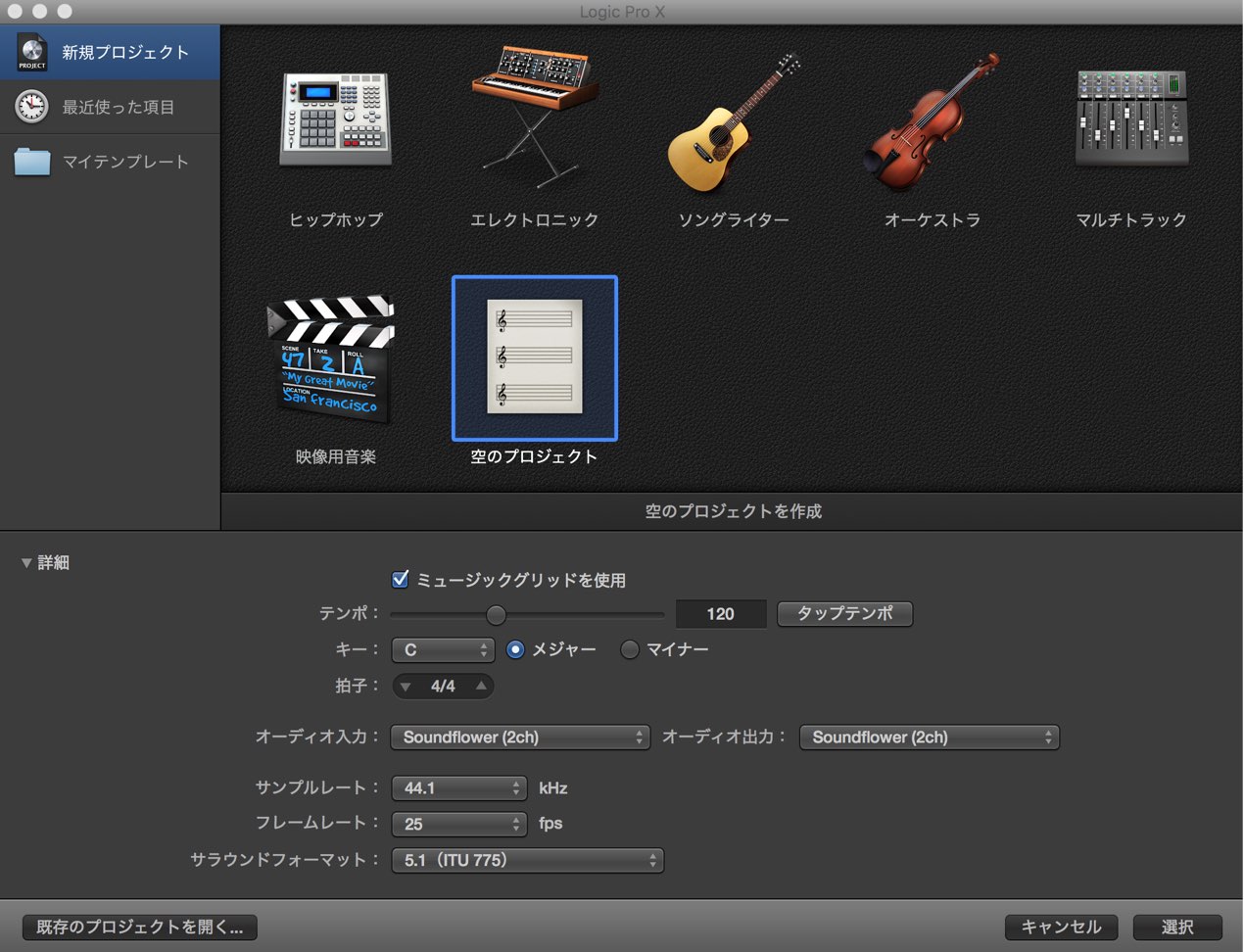This screenshot has width=1244, height=952.
Task: Pick the ソングライター acoustic guitar template
Action: (x=734, y=121)
